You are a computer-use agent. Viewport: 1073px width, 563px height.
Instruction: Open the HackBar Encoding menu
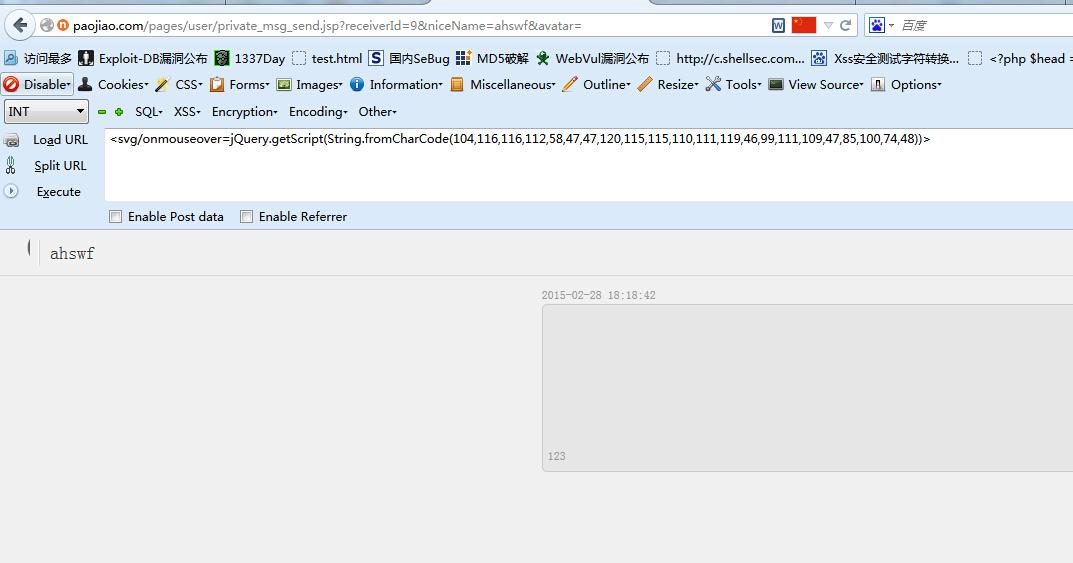coord(318,112)
